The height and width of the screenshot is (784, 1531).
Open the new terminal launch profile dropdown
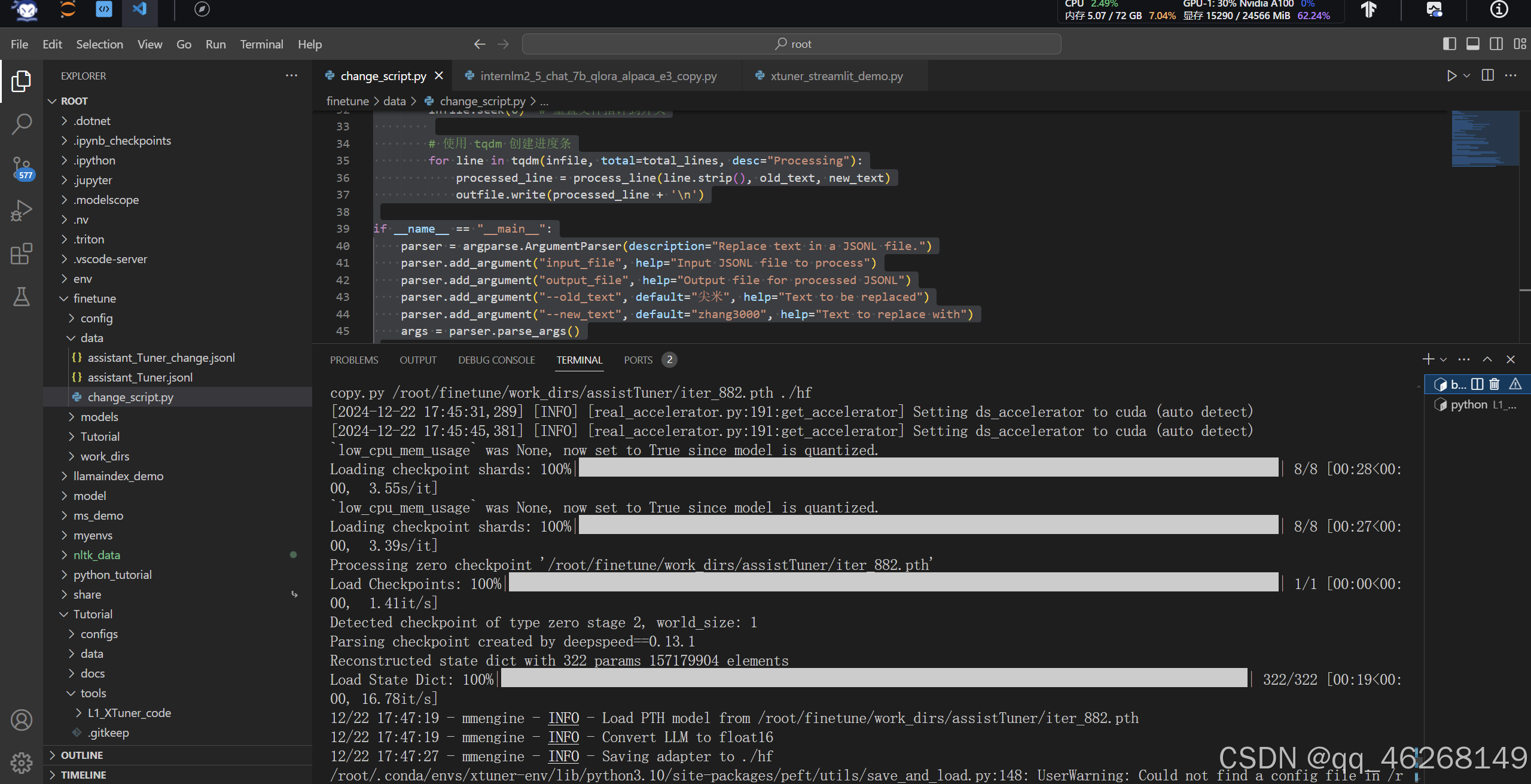pyautogui.click(x=1444, y=359)
